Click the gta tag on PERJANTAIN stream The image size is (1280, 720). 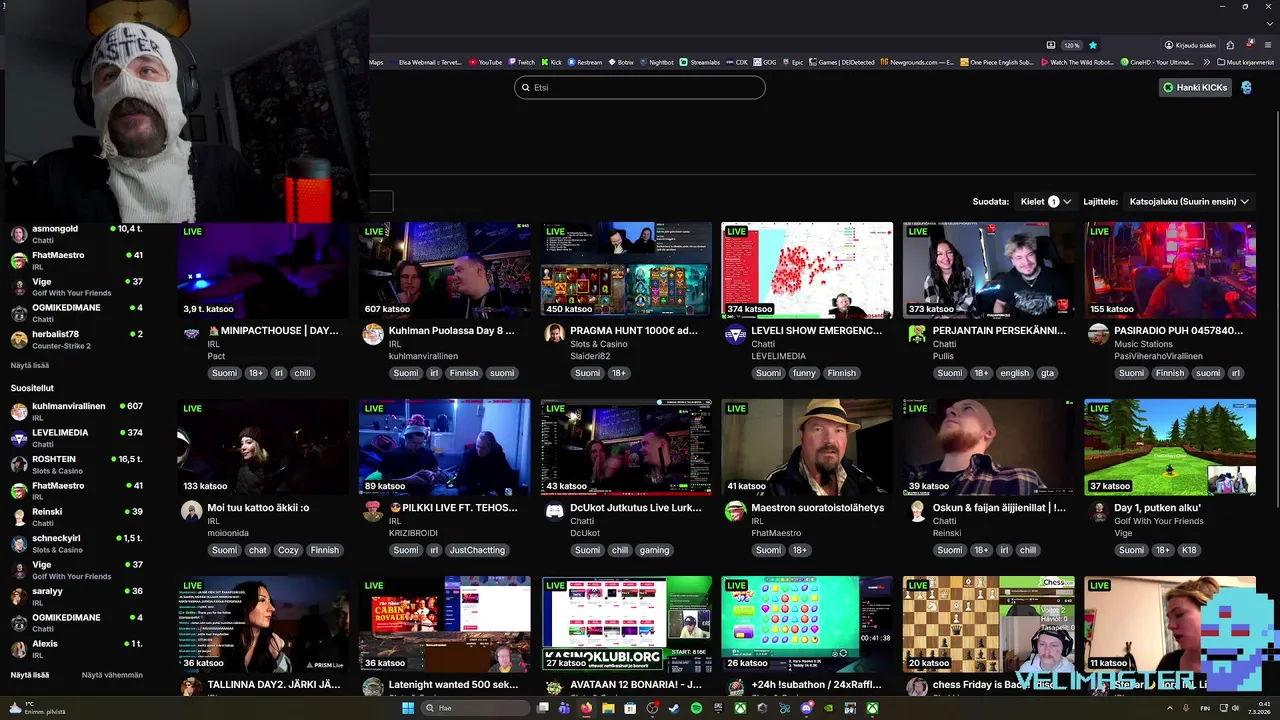pos(1047,373)
